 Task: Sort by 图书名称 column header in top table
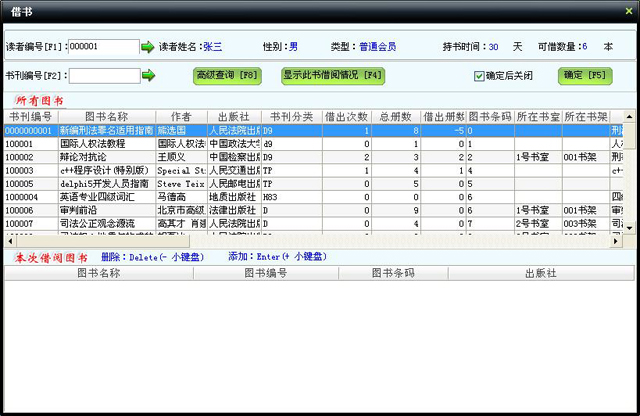coord(106,117)
